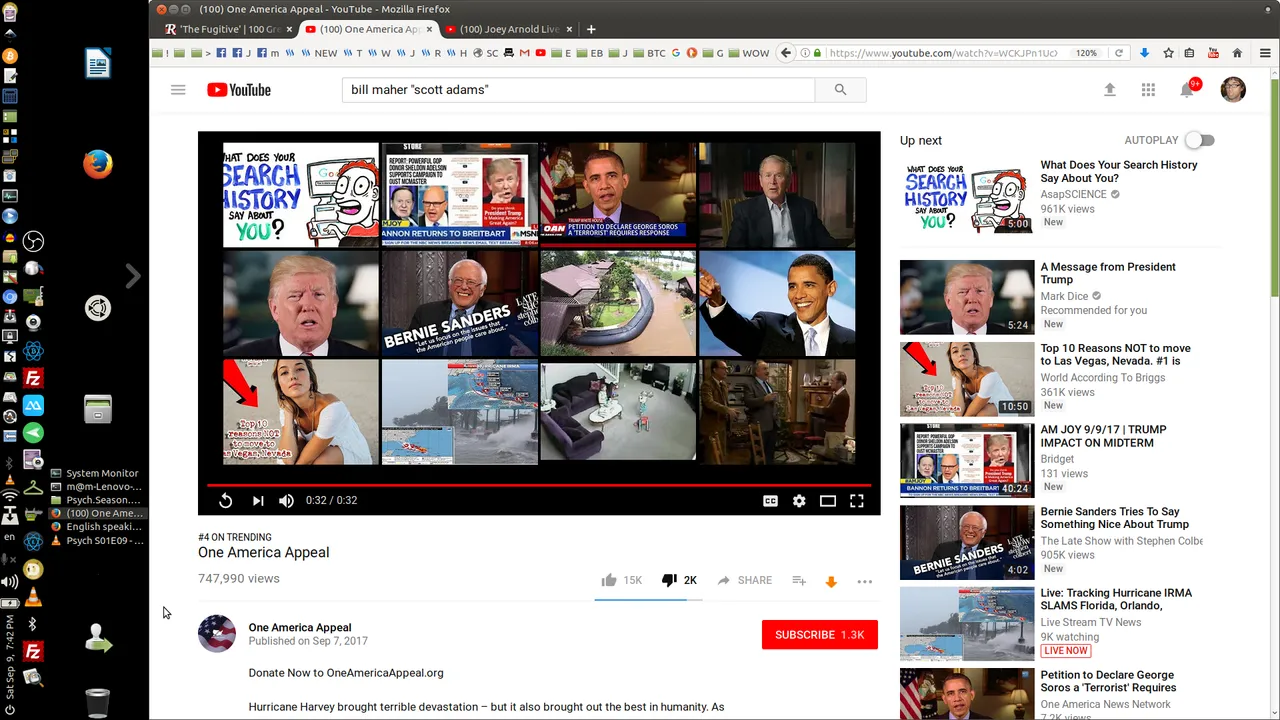Select System Monitor in the window list

(x=95, y=473)
